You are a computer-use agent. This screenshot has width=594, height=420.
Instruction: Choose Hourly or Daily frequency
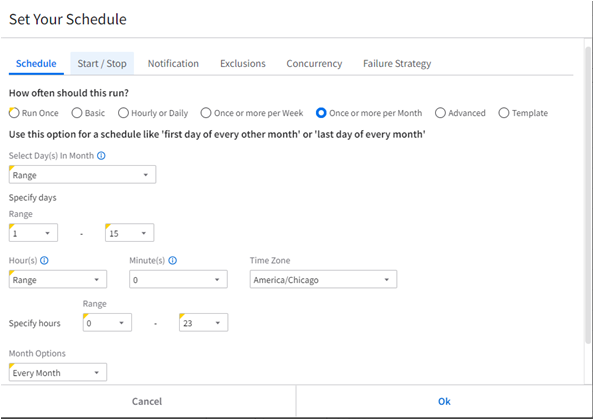pyautogui.click(x=123, y=113)
